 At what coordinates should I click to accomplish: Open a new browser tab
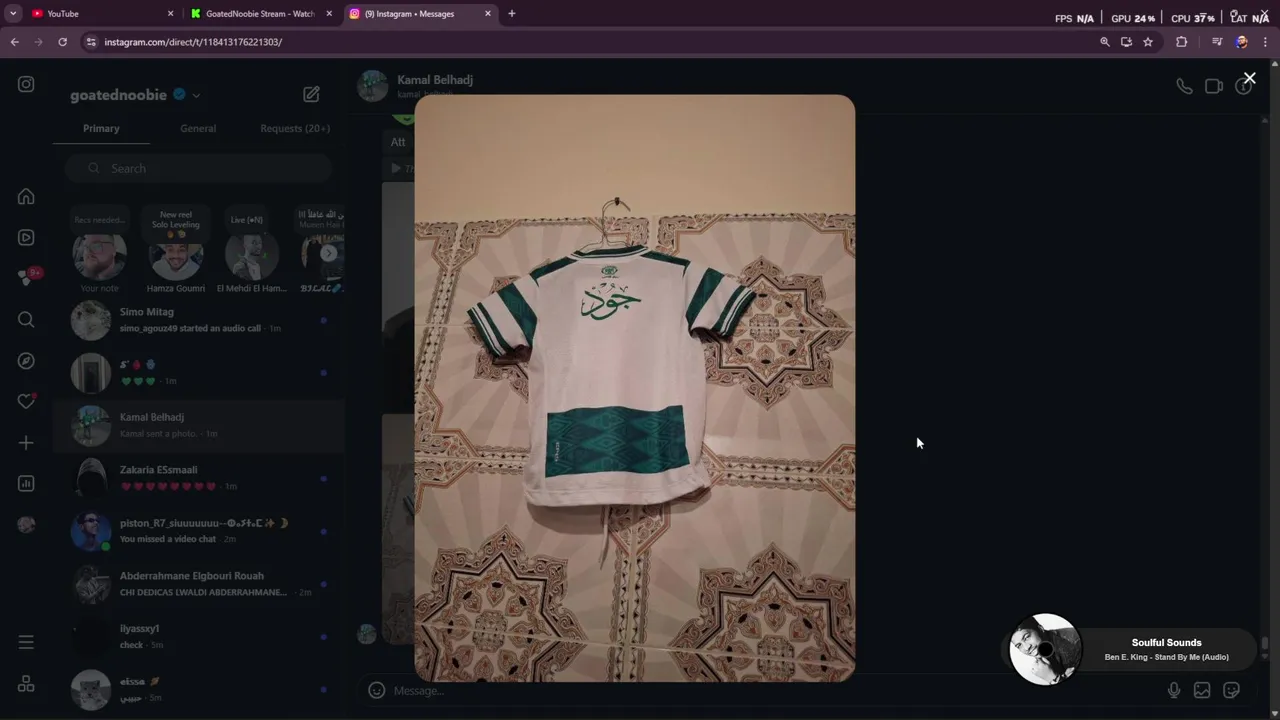click(512, 14)
